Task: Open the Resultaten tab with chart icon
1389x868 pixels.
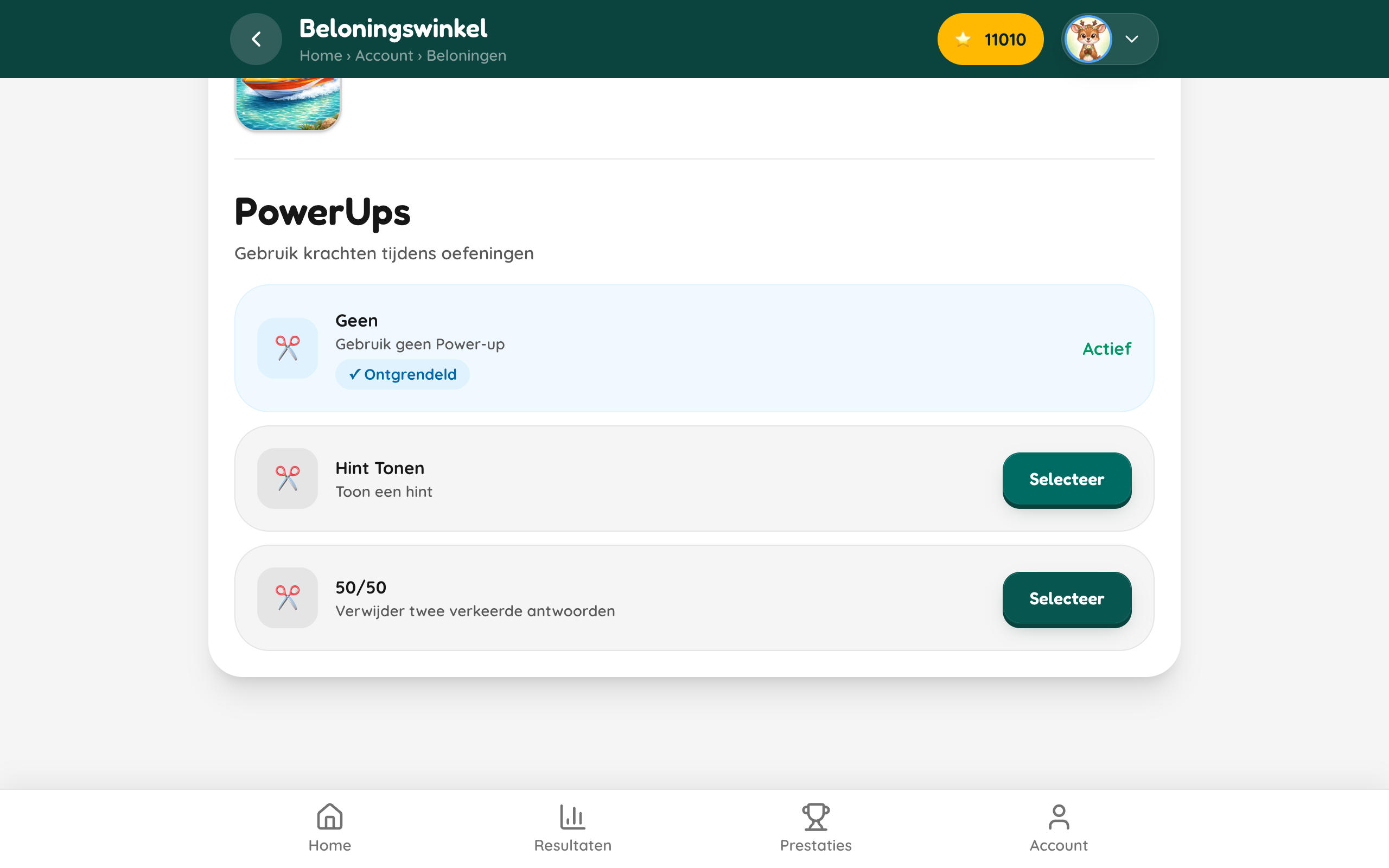Action: (x=573, y=828)
